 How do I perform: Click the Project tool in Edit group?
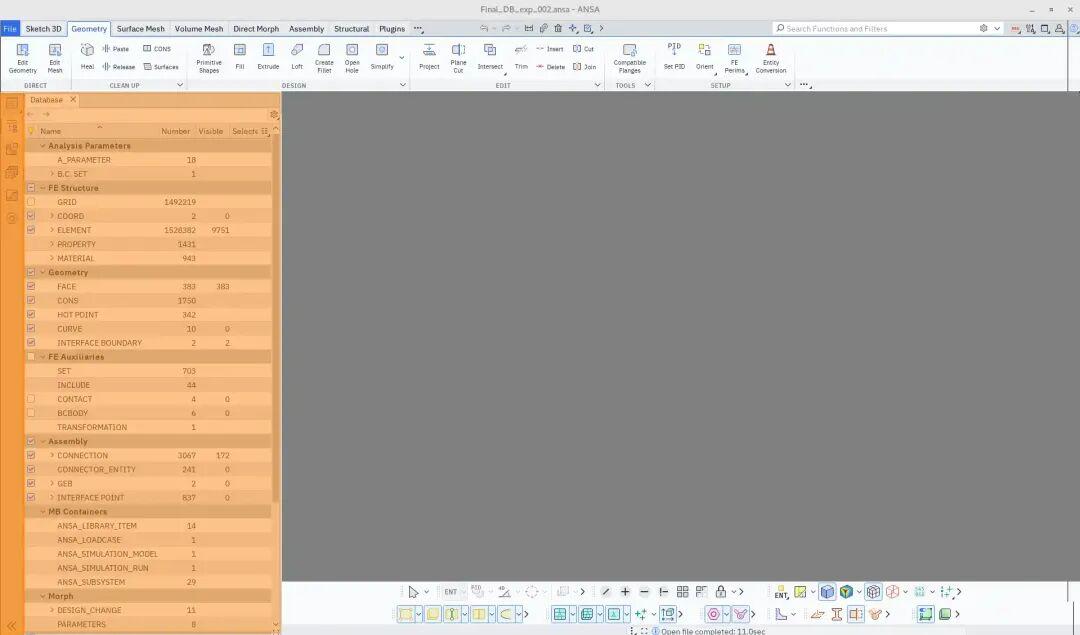coord(429,58)
